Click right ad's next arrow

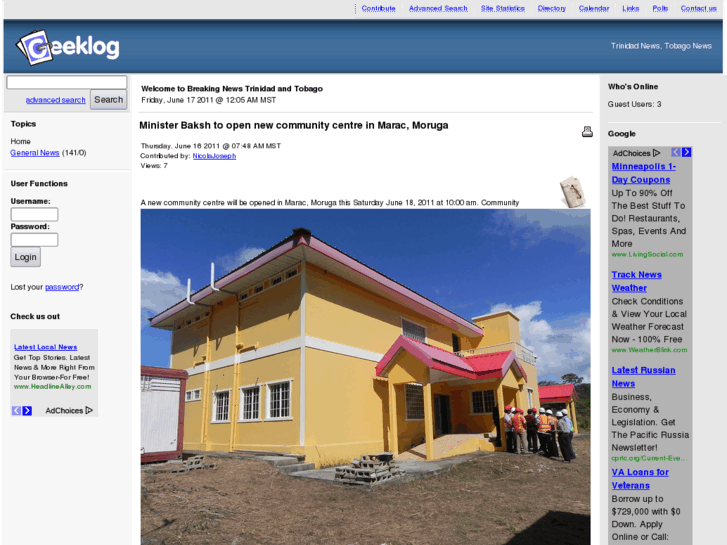click(687, 152)
